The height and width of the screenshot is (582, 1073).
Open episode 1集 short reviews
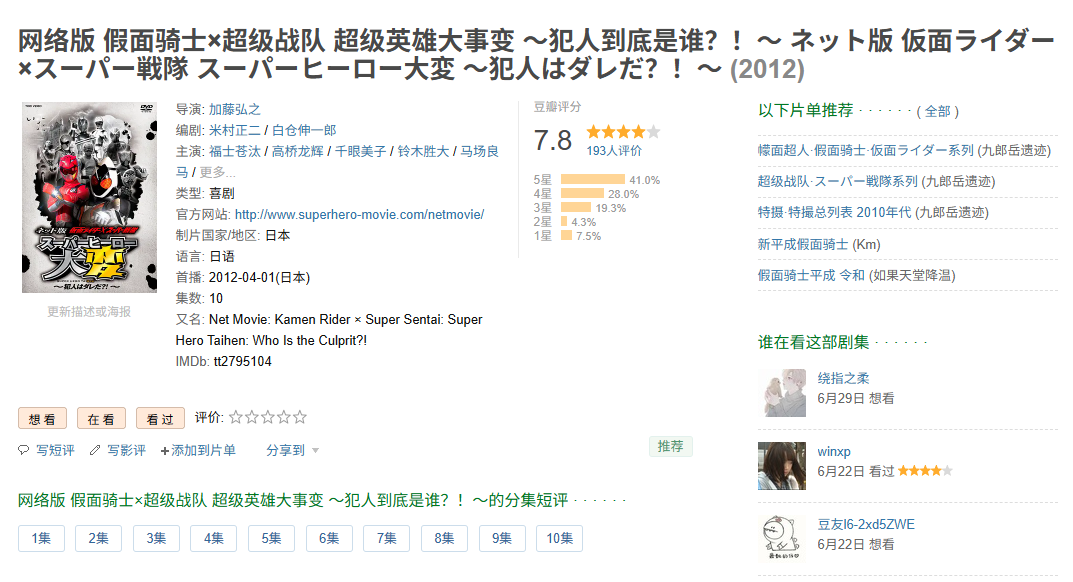point(41,538)
